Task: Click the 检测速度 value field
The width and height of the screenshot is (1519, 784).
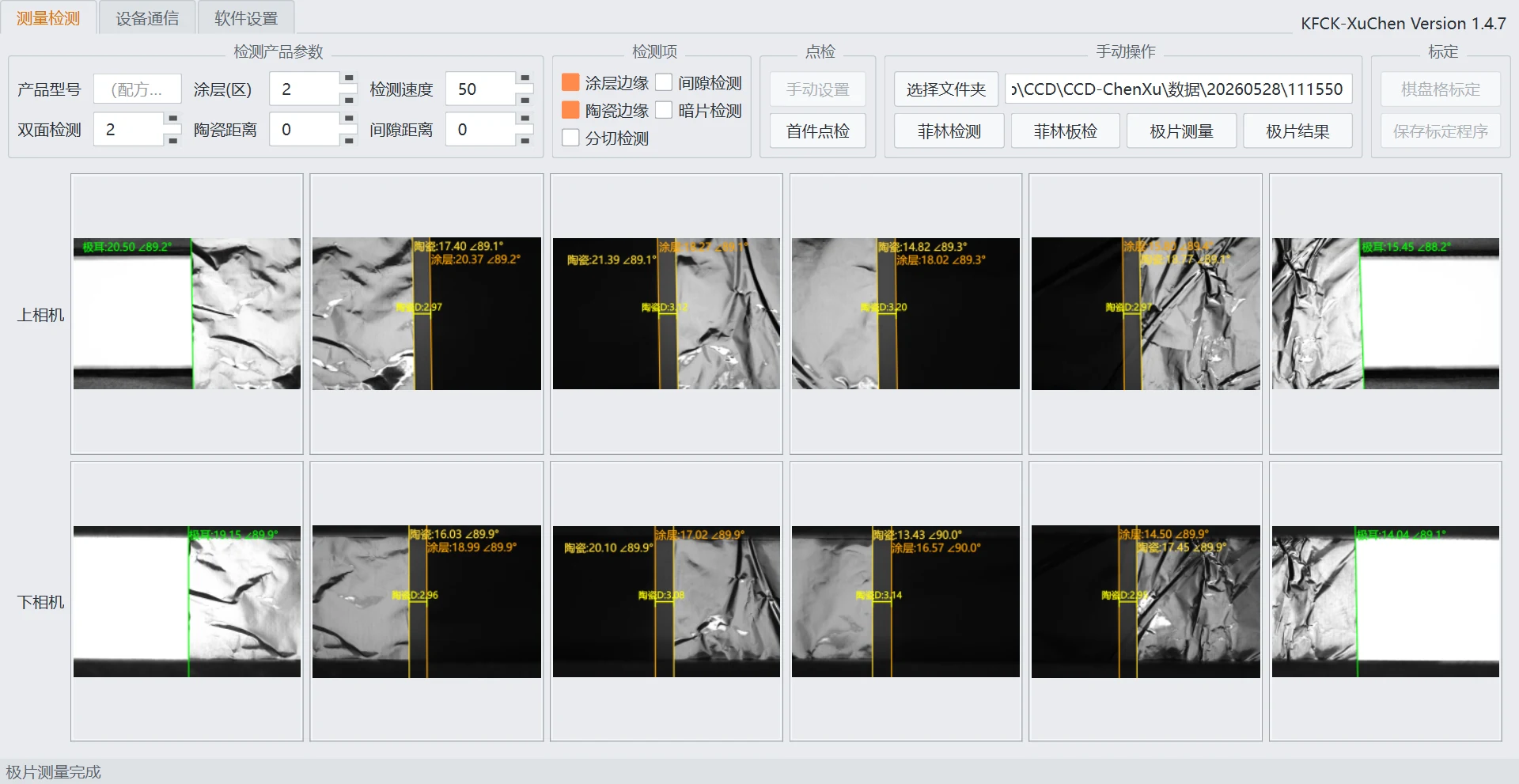Action: tap(481, 89)
